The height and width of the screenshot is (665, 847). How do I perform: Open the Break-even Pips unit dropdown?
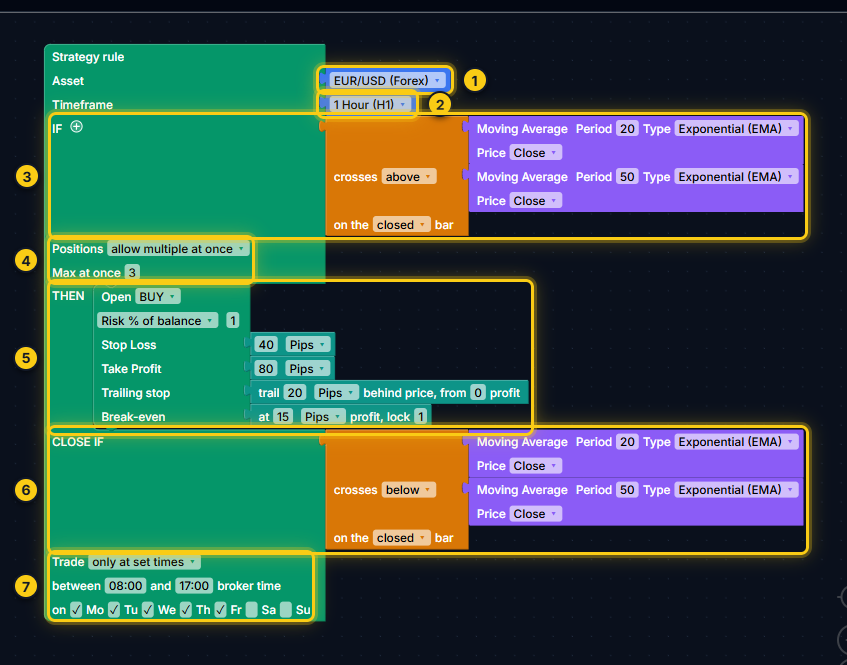[x=323, y=417]
